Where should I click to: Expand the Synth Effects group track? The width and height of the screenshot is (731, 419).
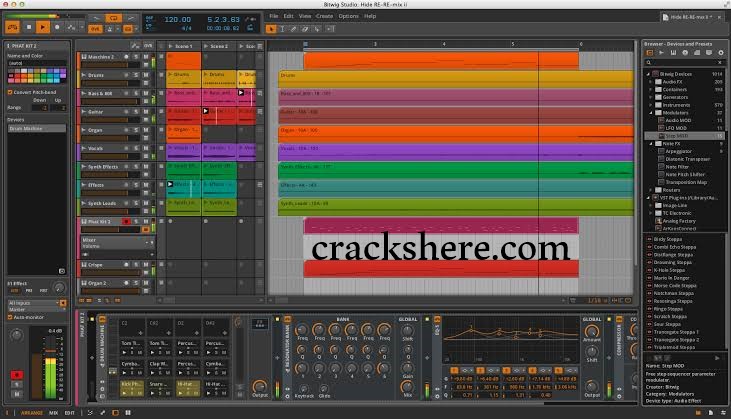pyautogui.click(x=83, y=166)
